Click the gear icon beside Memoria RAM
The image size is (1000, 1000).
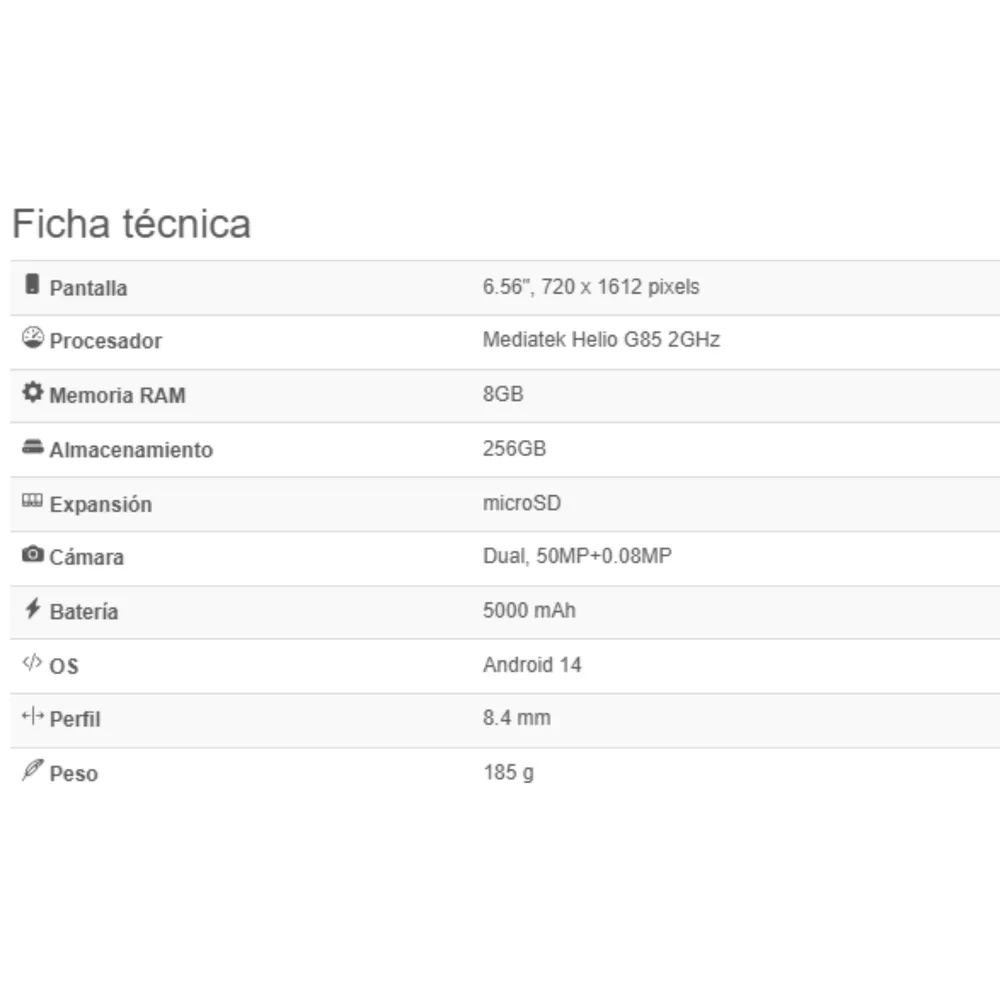pyautogui.click(x=33, y=392)
